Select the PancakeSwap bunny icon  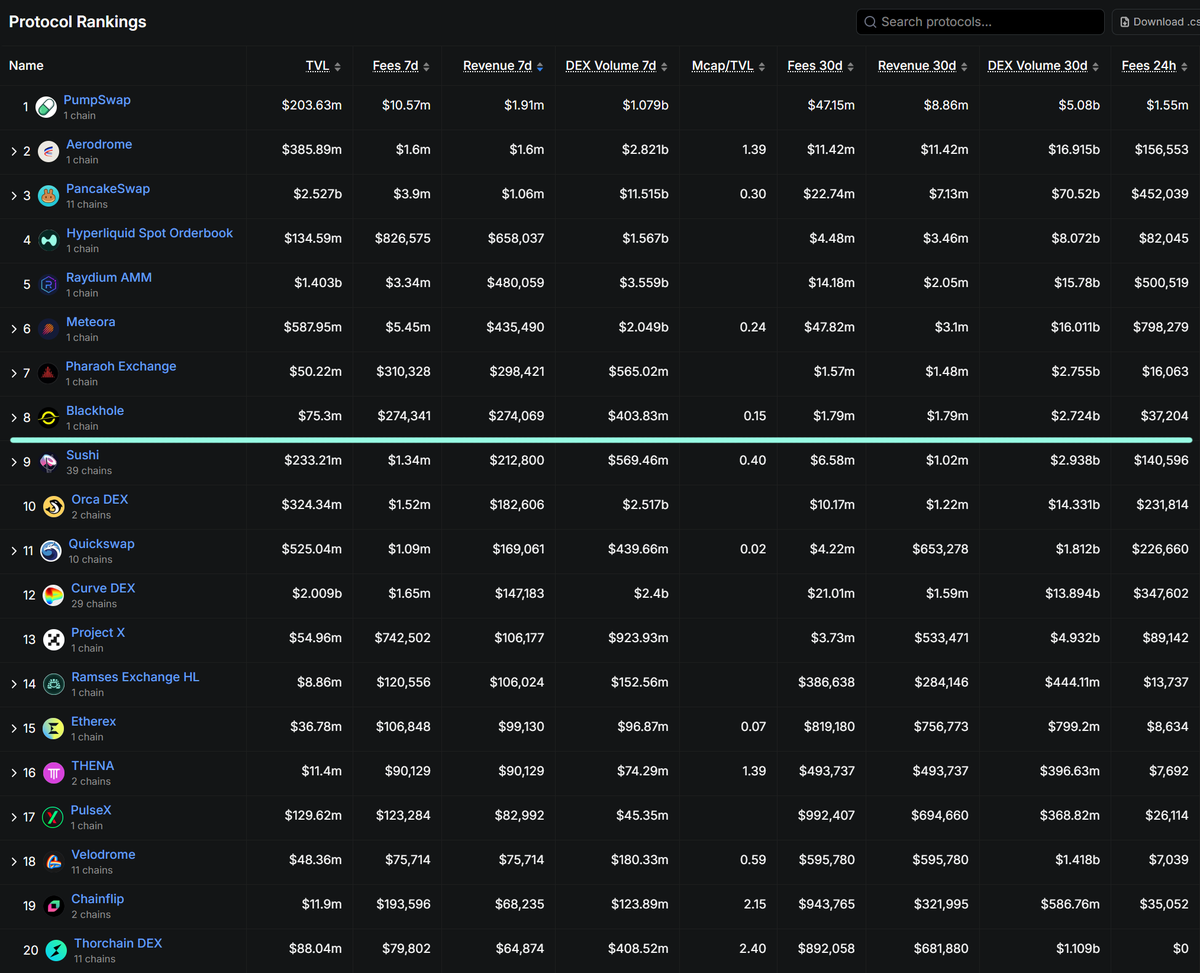point(48,195)
